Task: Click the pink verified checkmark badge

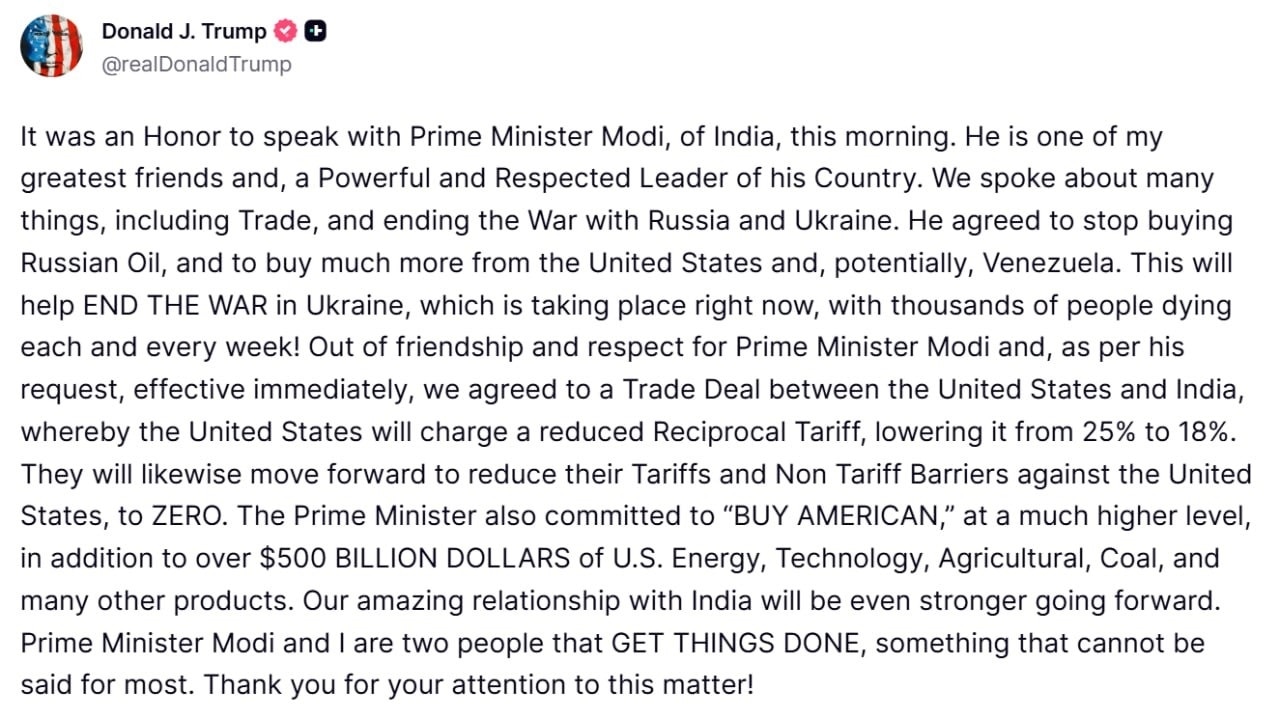Action: click(285, 32)
